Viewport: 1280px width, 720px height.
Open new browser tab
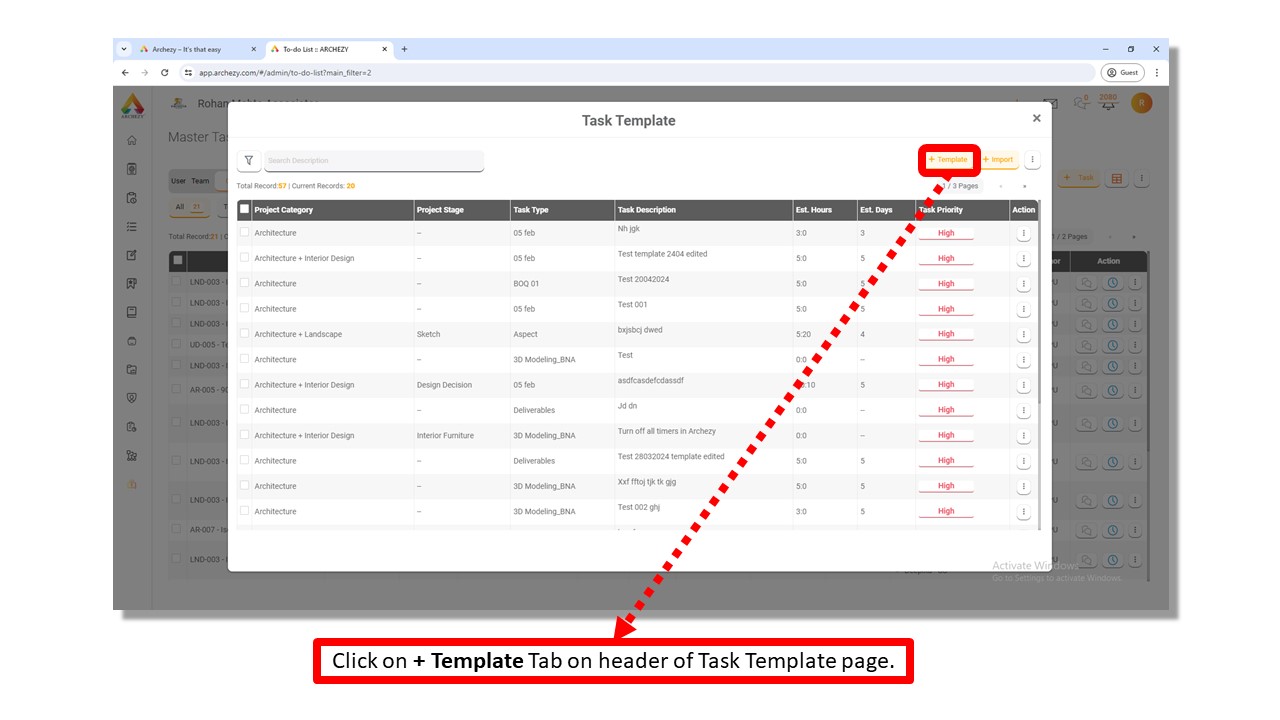click(x=404, y=49)
